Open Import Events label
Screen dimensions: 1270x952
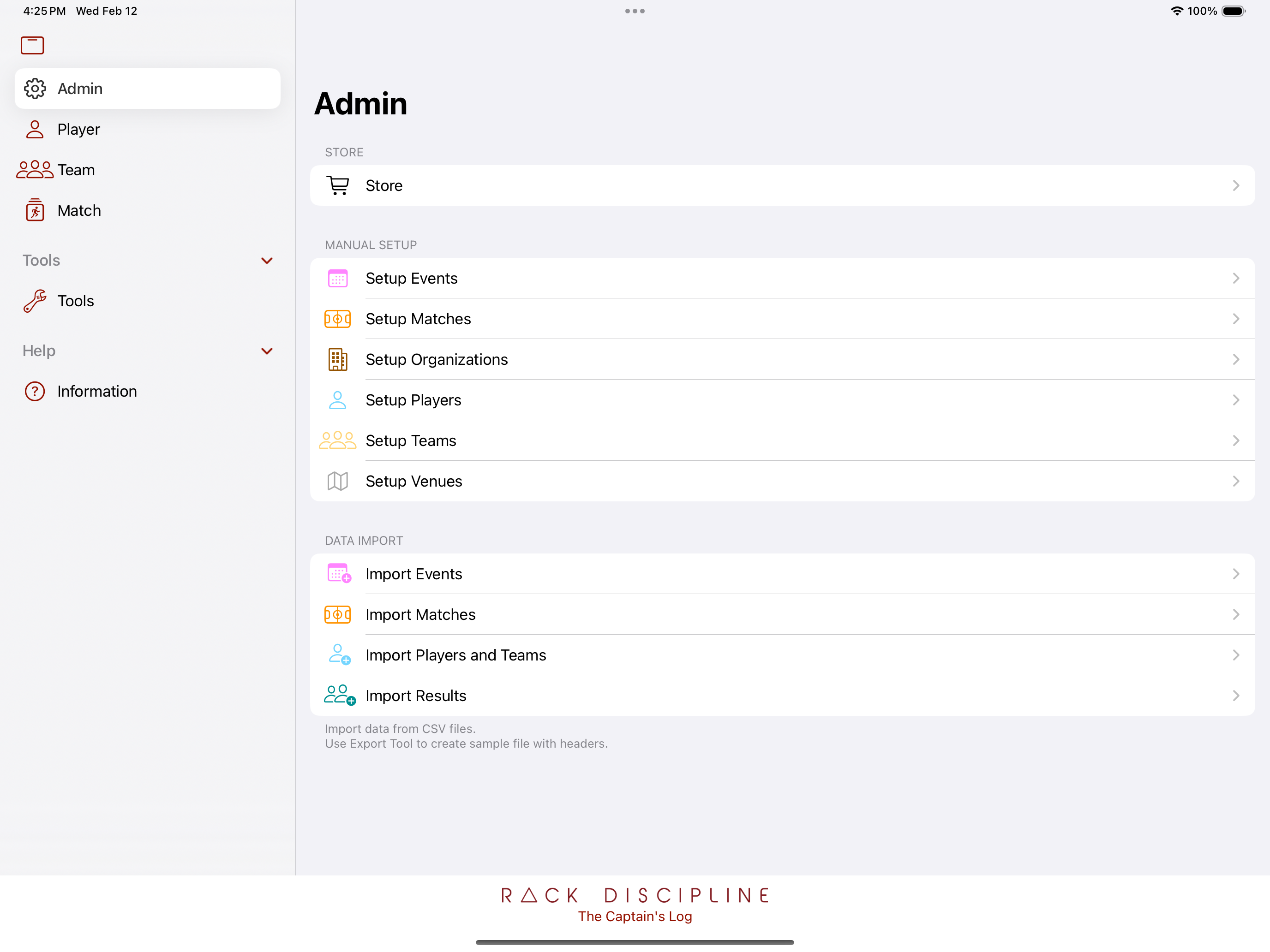click(414, 574)
